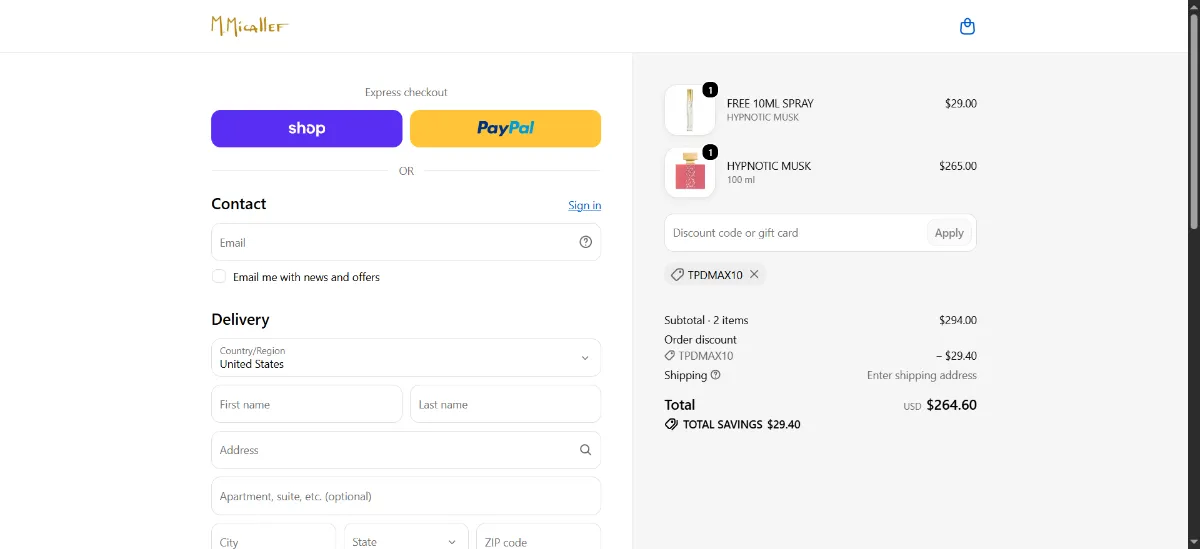Click the Express checkout label
Image resolution: width=1200 pixels, height=549 pixels.
(x=406, y=92)
